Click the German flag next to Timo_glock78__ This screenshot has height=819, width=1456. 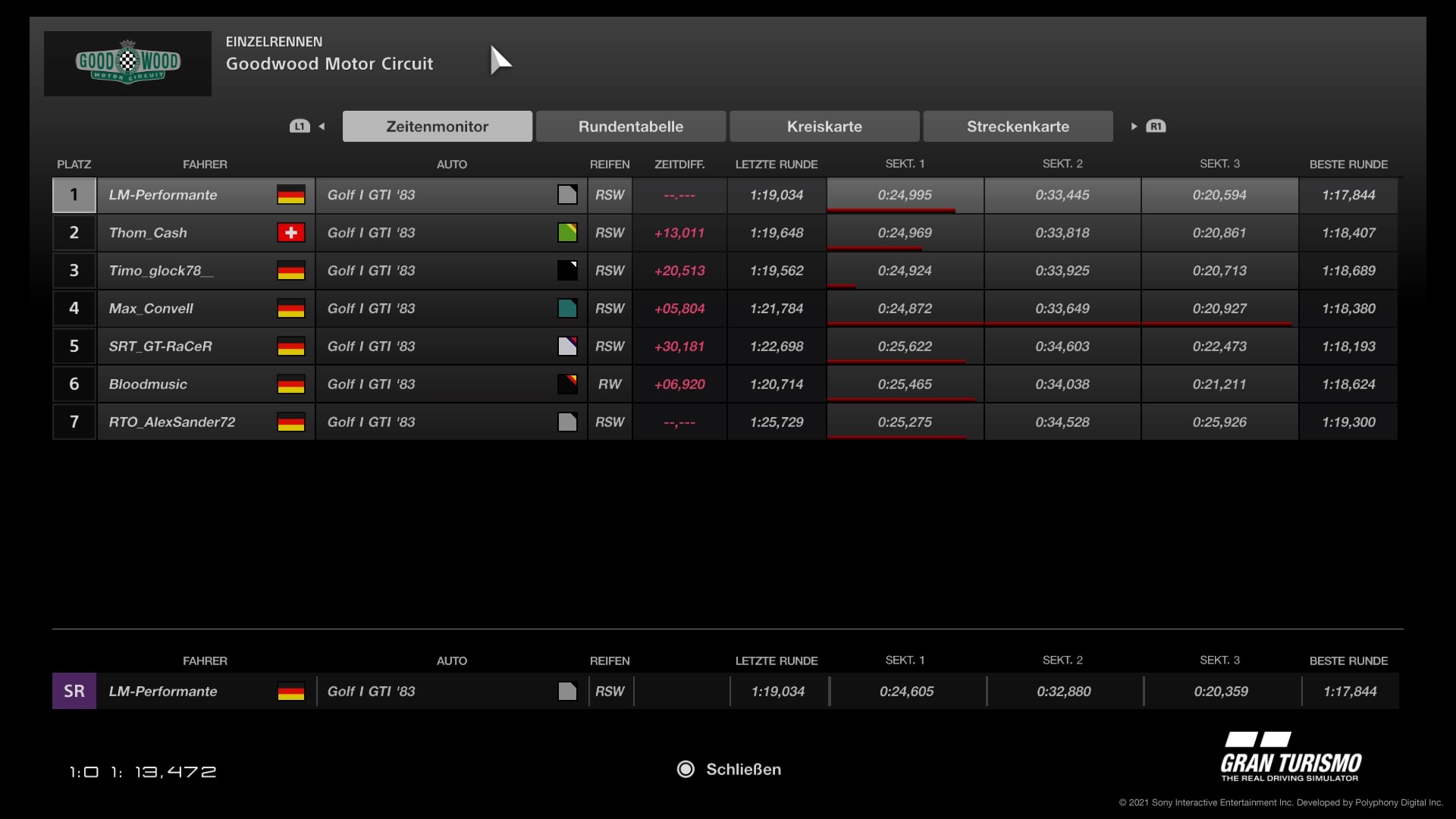click(x=290, y=271)
